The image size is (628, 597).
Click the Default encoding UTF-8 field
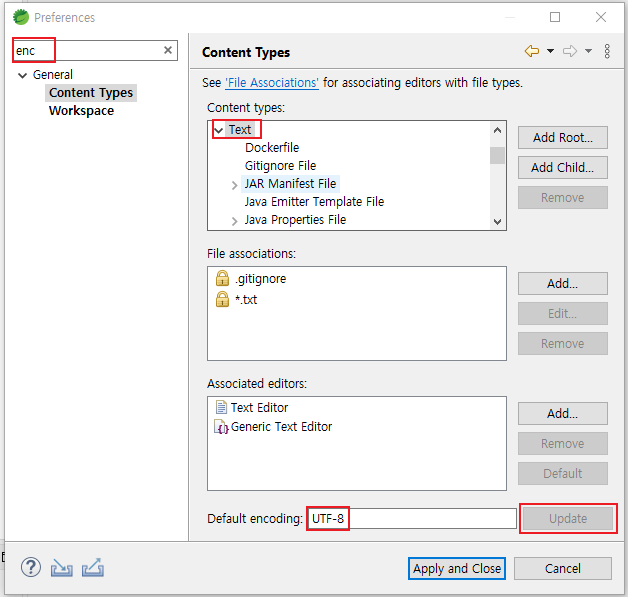(412, 519)
